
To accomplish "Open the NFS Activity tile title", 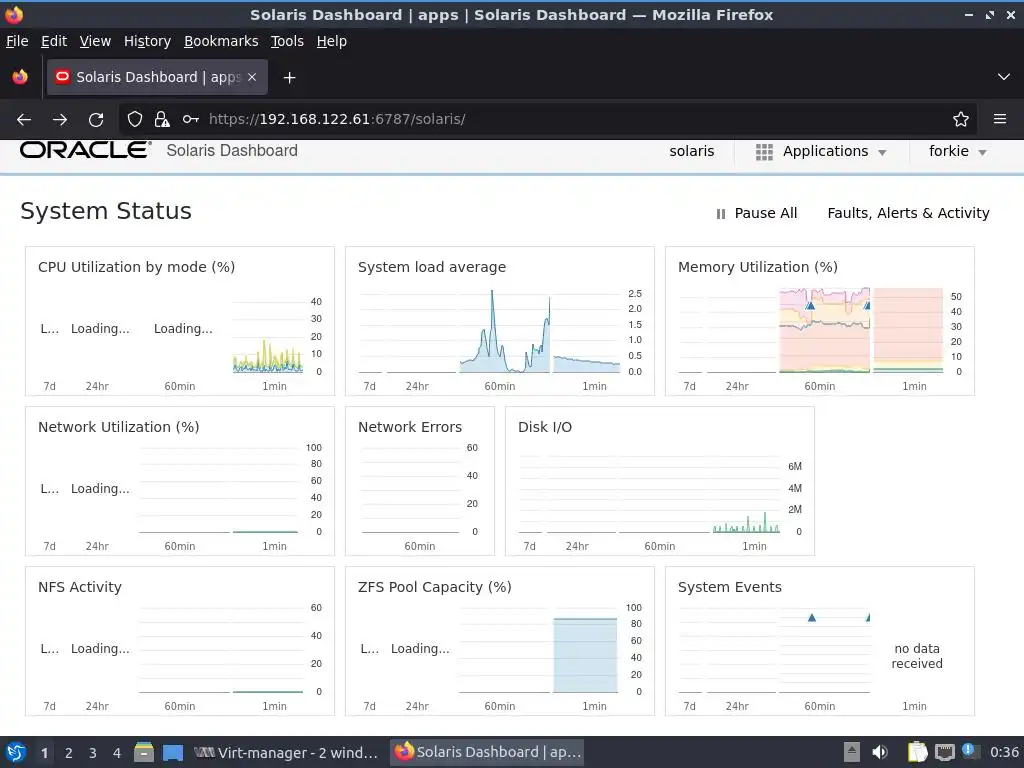I will tap(80, 587).
